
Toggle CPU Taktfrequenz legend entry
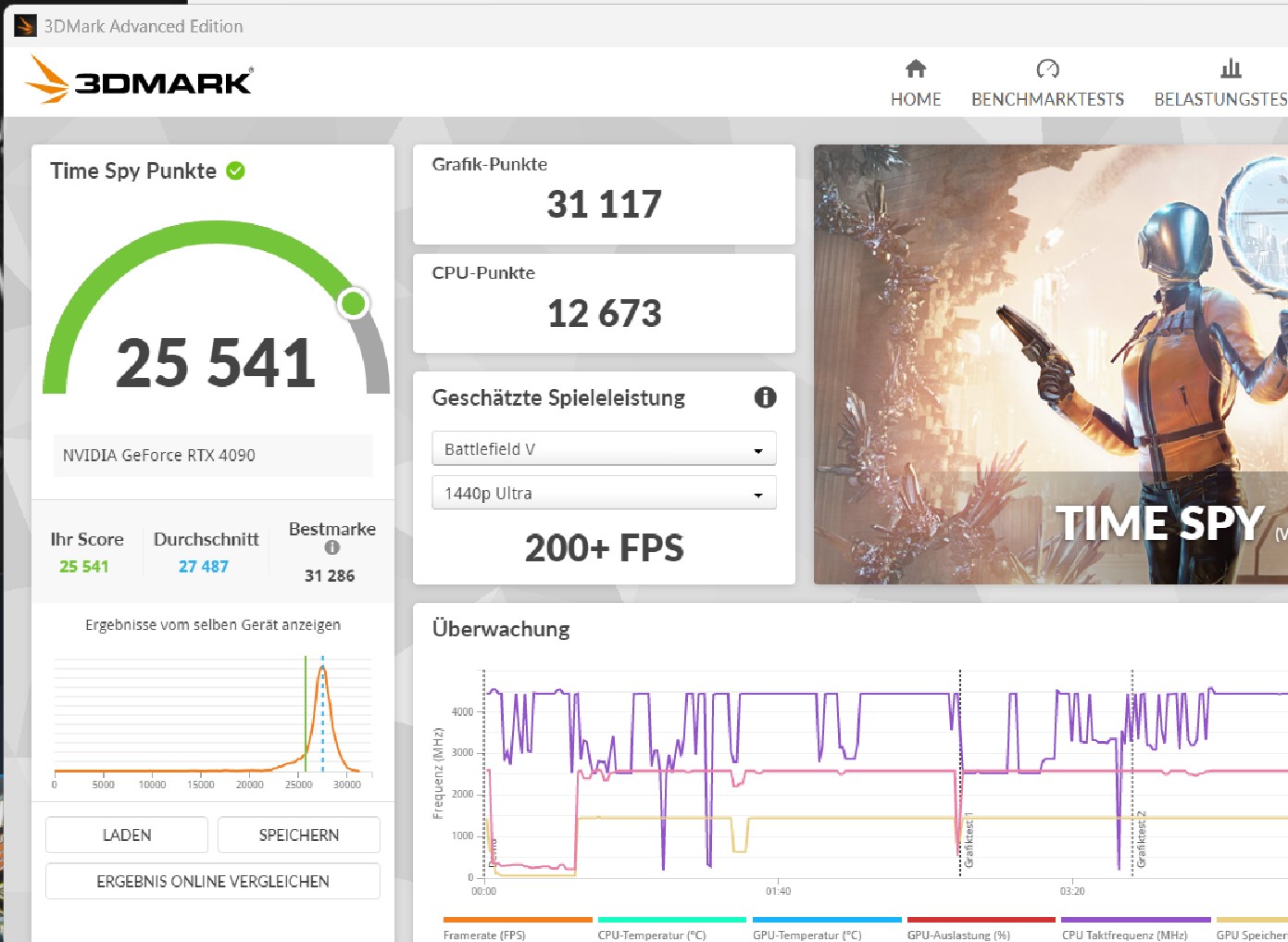[1136, 929]
